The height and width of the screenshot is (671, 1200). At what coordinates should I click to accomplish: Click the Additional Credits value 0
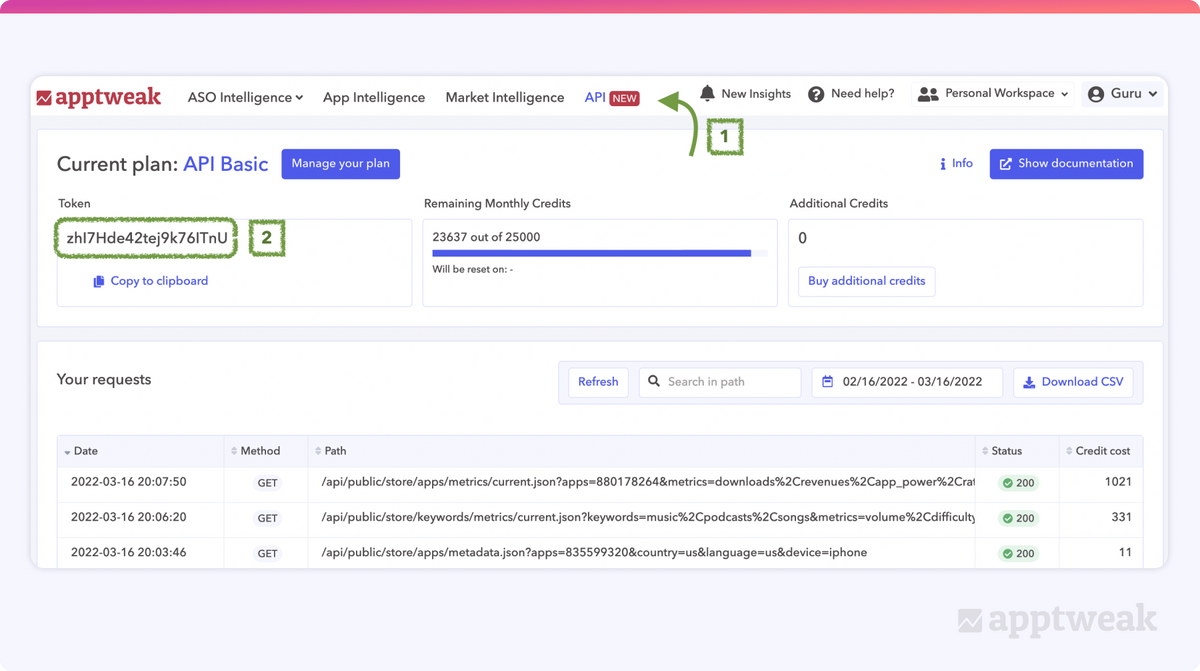[802, 238]
